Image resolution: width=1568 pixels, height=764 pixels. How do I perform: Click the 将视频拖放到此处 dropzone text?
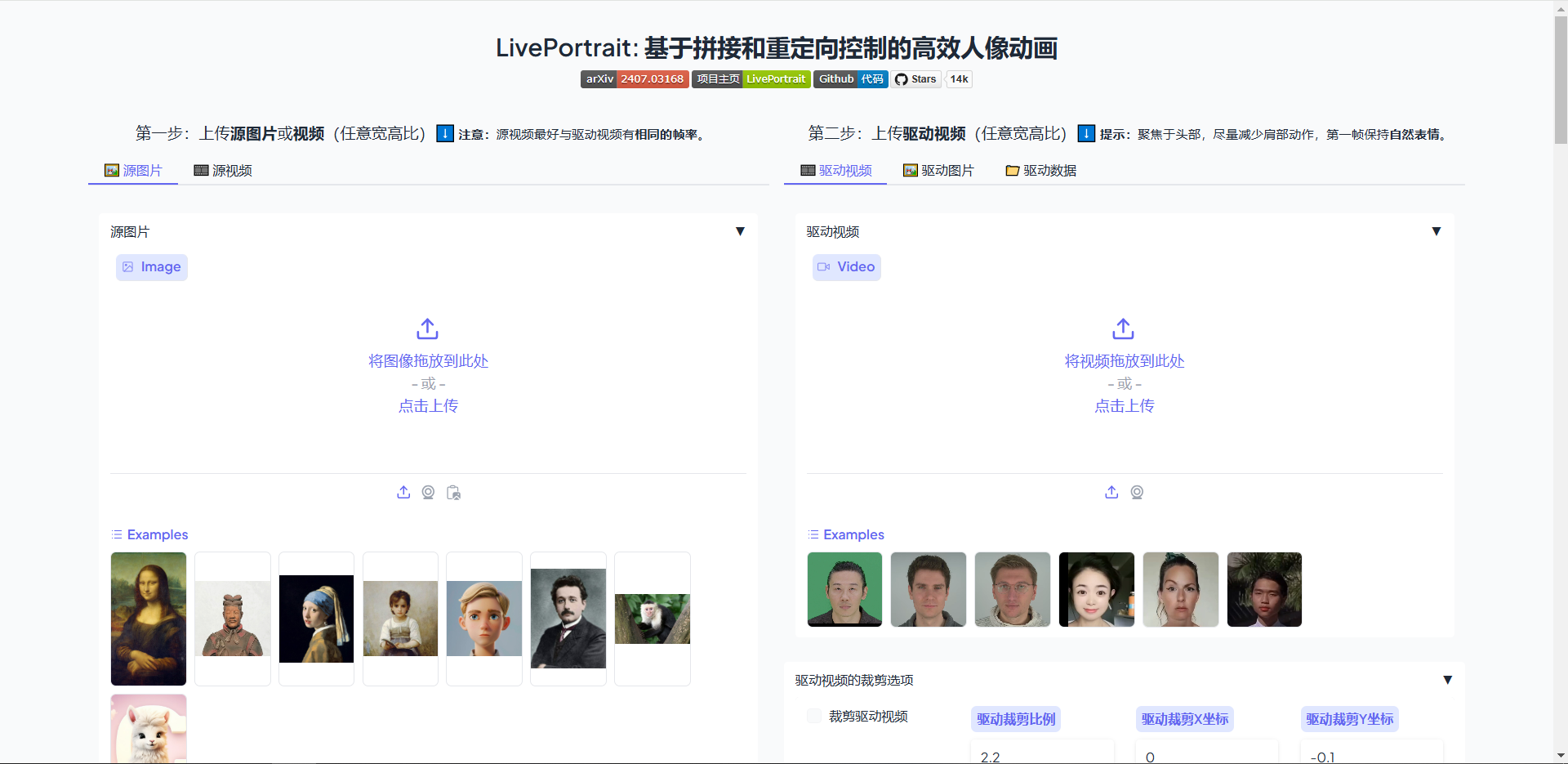pyautogui.click(x=1125, y=360)
